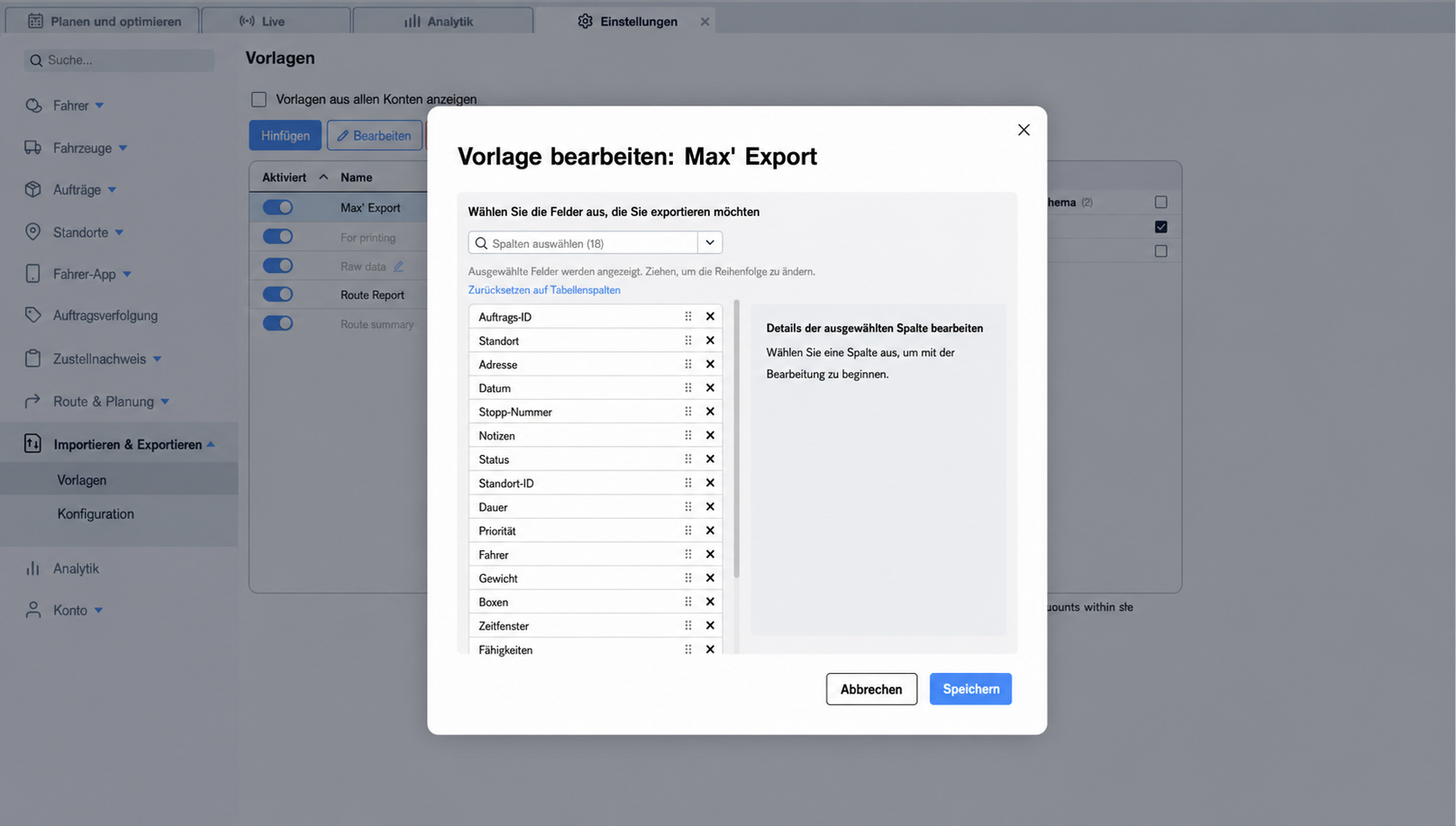Toggle the For printing template switch
This screenshot has height=826, width=1456.
278,236
